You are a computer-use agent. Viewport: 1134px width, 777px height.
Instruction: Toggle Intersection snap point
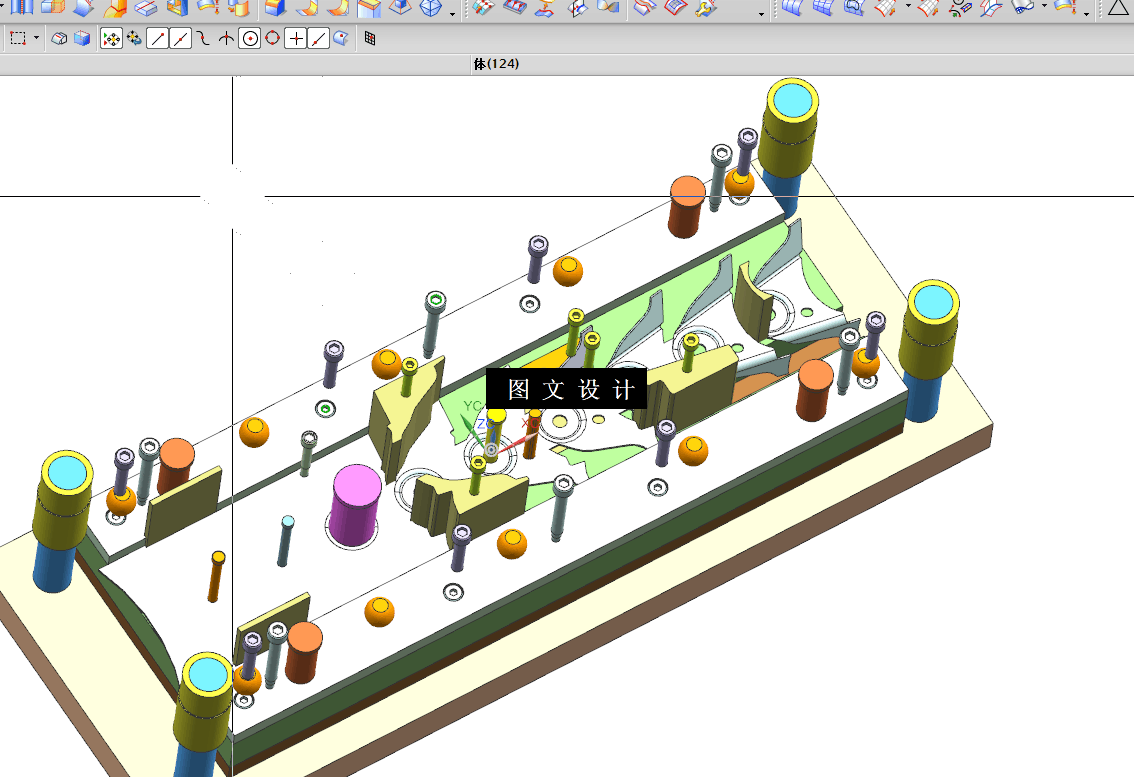(226, 38)
